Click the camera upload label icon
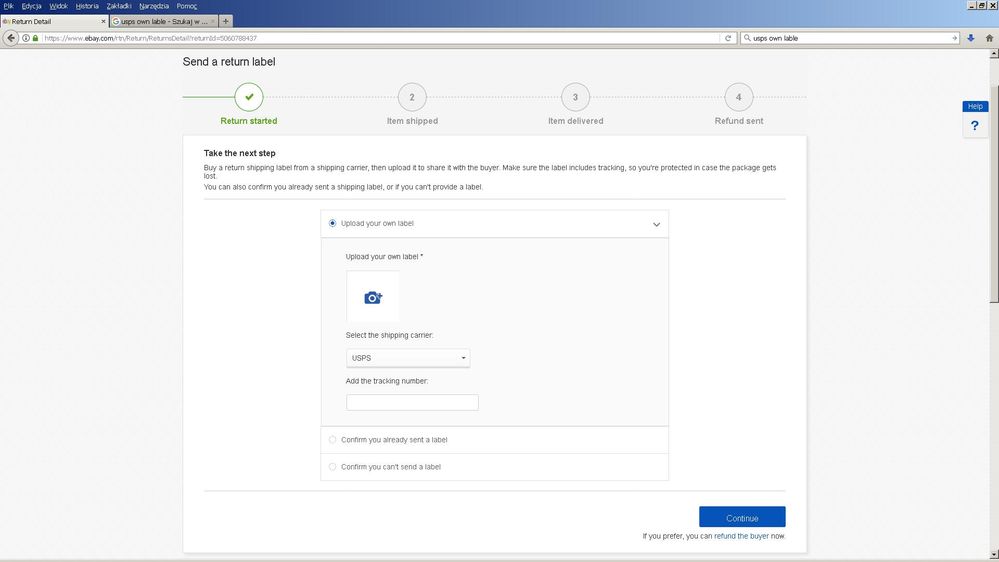Screen dimensions: 999x562 [372, 297]
